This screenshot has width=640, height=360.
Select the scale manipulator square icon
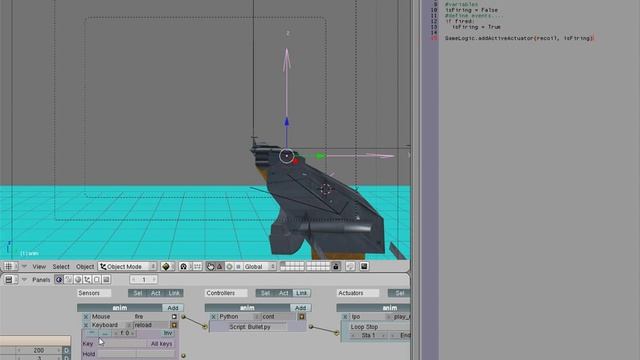pyautogui.click(x=238, y=267)
